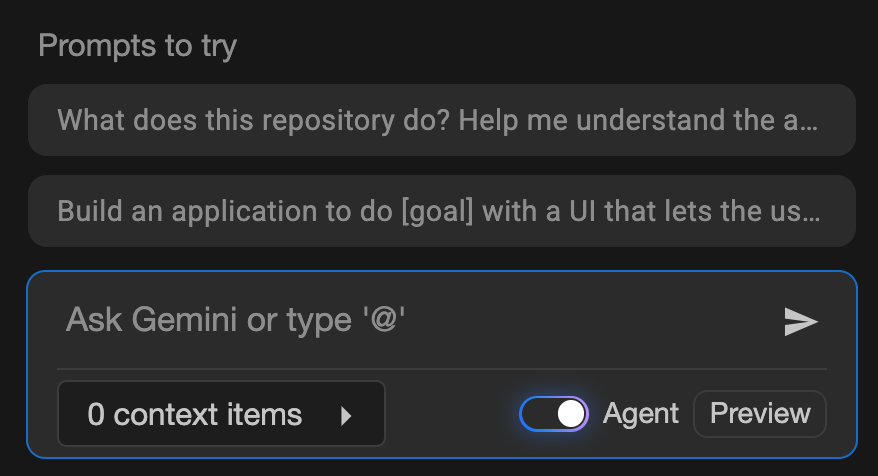The height and width of the screenshot is (476, 878).
Task: Click the '@' symbol in the input placeholder
Action: tap(385, 321)
